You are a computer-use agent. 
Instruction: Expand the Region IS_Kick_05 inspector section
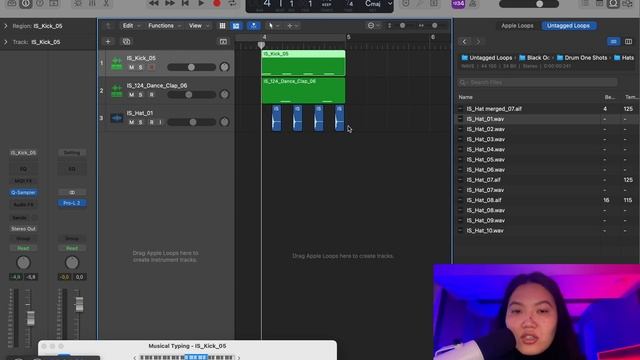(6, 26)
